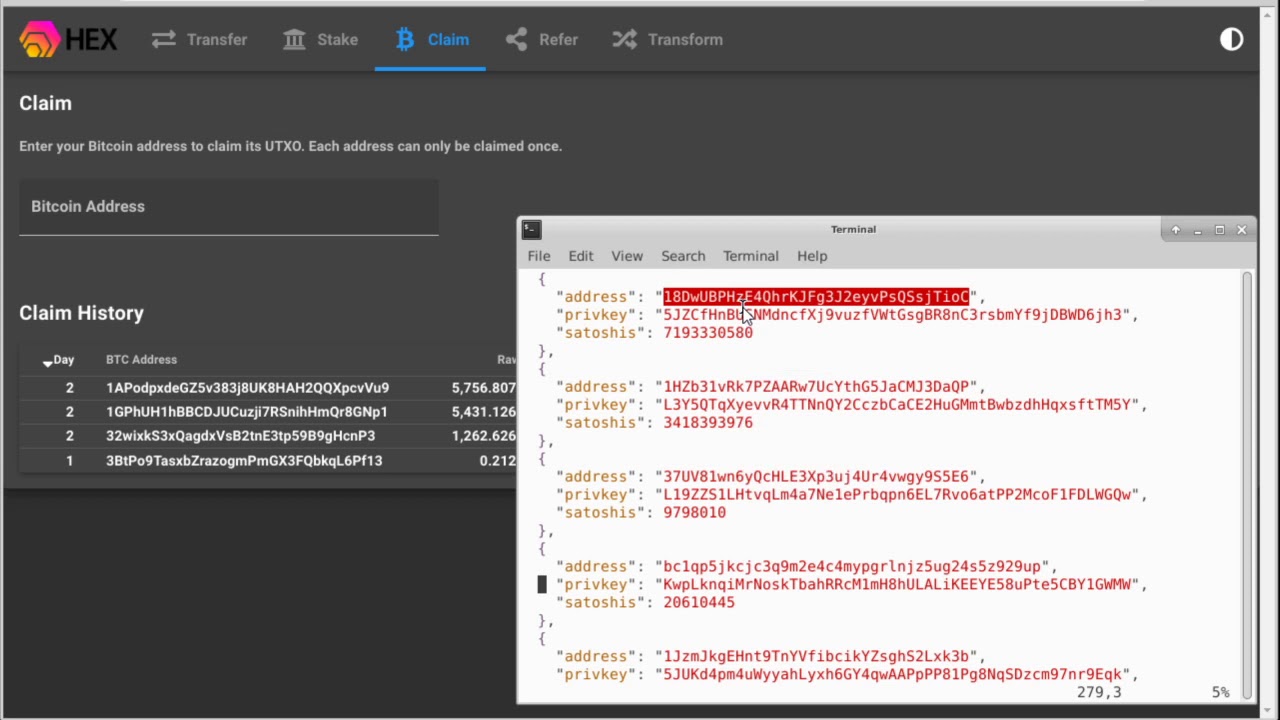Open the Terminal Help menu
Screen dimensions: 1280x720
[812, 256]
